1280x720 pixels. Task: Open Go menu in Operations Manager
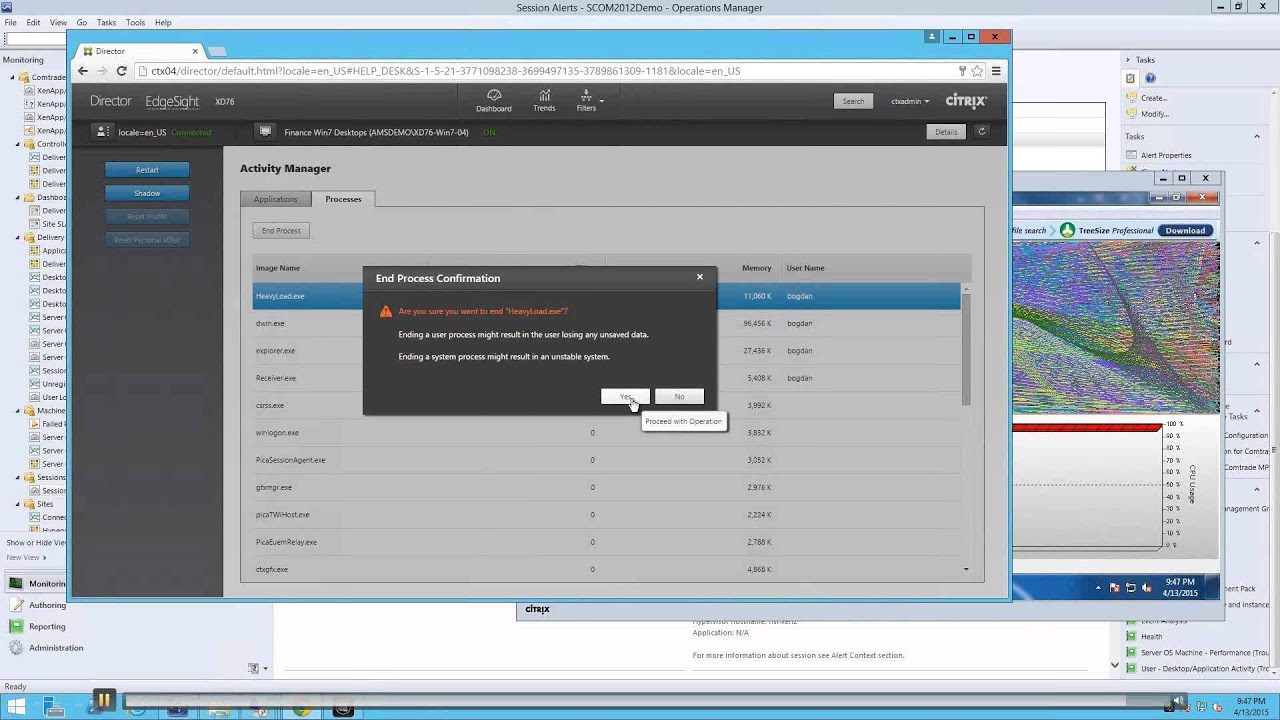[x=82, y=22]
